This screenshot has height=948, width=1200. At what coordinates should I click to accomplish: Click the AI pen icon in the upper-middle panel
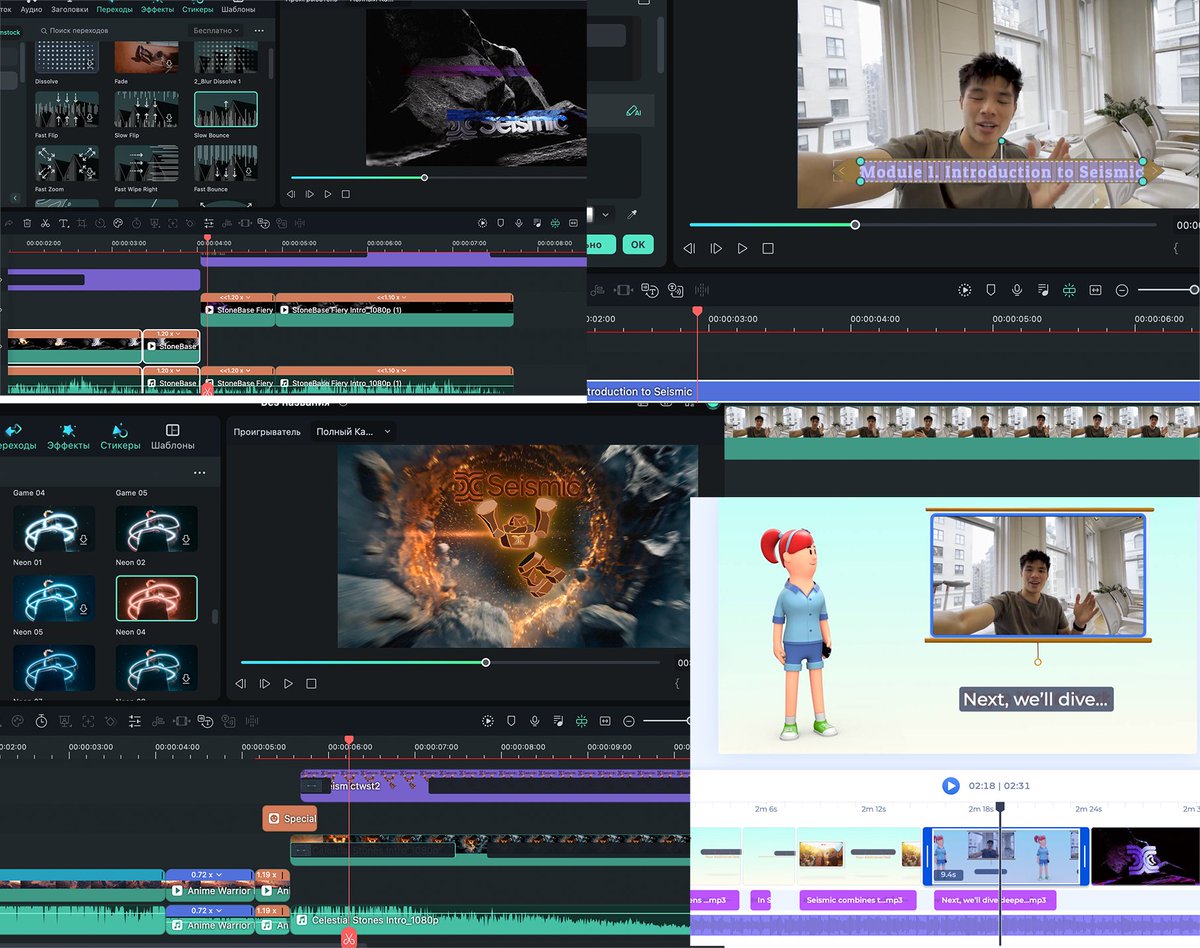(633, 110)
